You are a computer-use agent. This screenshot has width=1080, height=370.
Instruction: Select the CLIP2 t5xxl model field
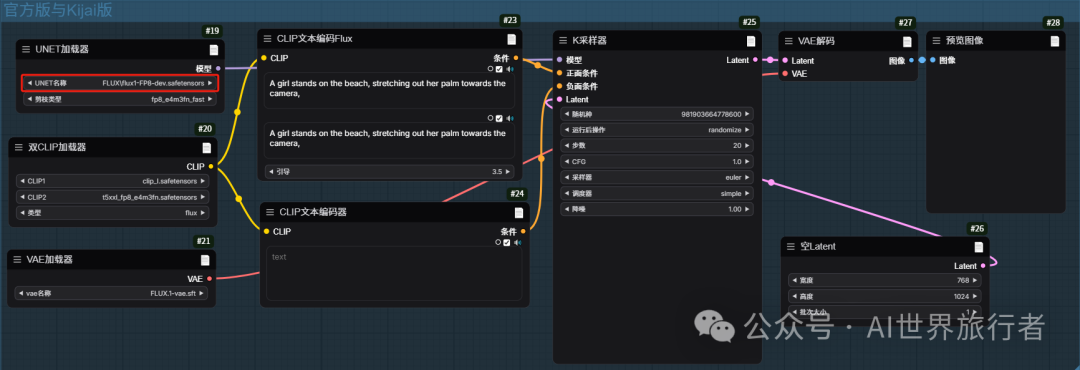click(x=111, y=197)
